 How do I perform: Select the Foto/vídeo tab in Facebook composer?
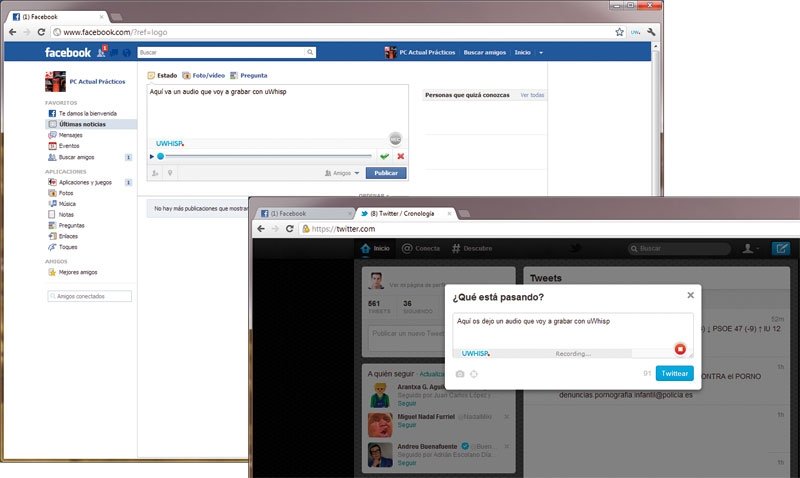tap(204, 76)
